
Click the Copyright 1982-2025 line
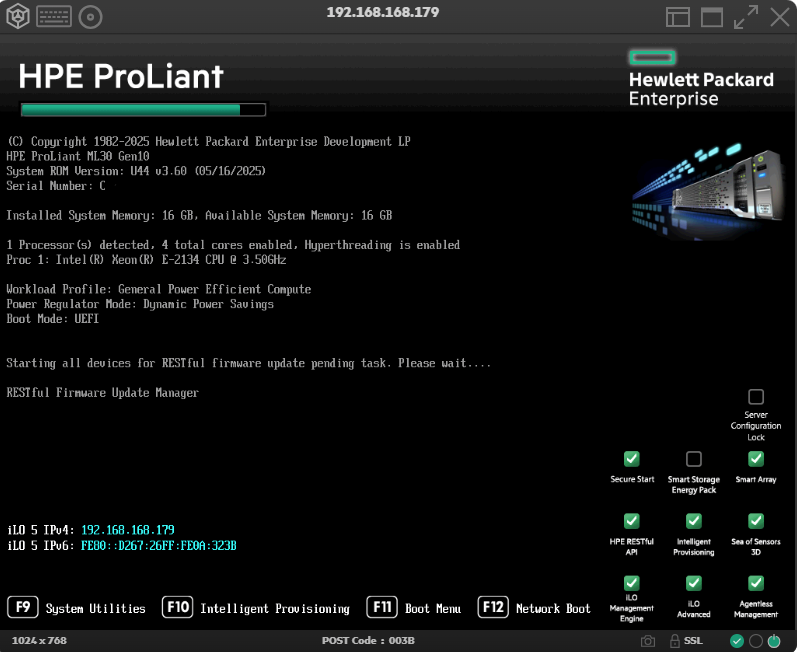tap(208, 142)
